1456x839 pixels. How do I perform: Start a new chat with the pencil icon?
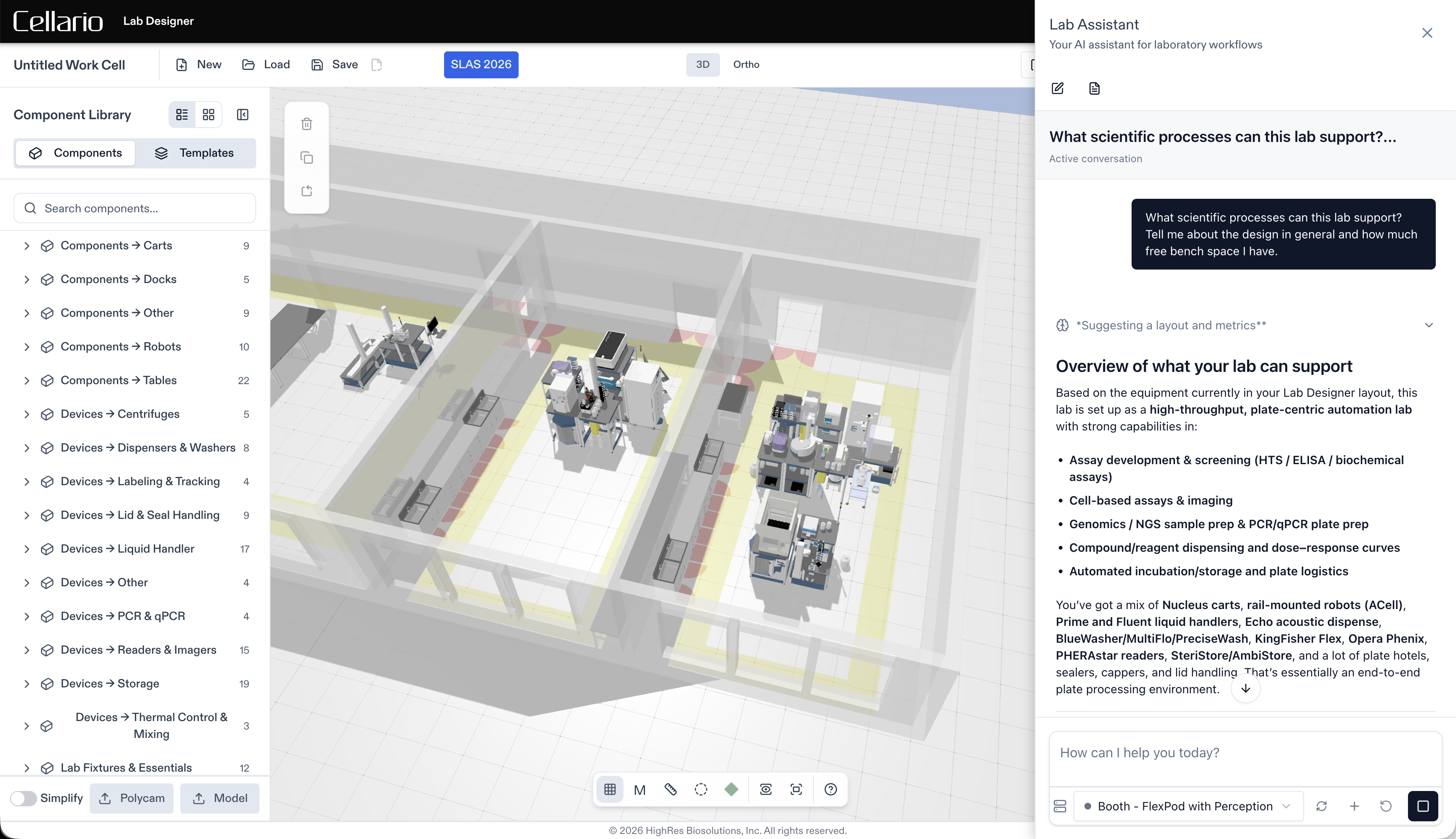pos(1058,88)
